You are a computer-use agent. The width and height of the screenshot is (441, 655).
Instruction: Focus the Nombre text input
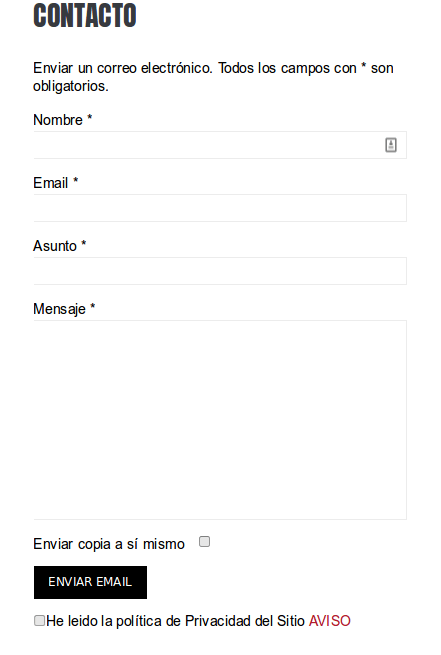[220, 145]
